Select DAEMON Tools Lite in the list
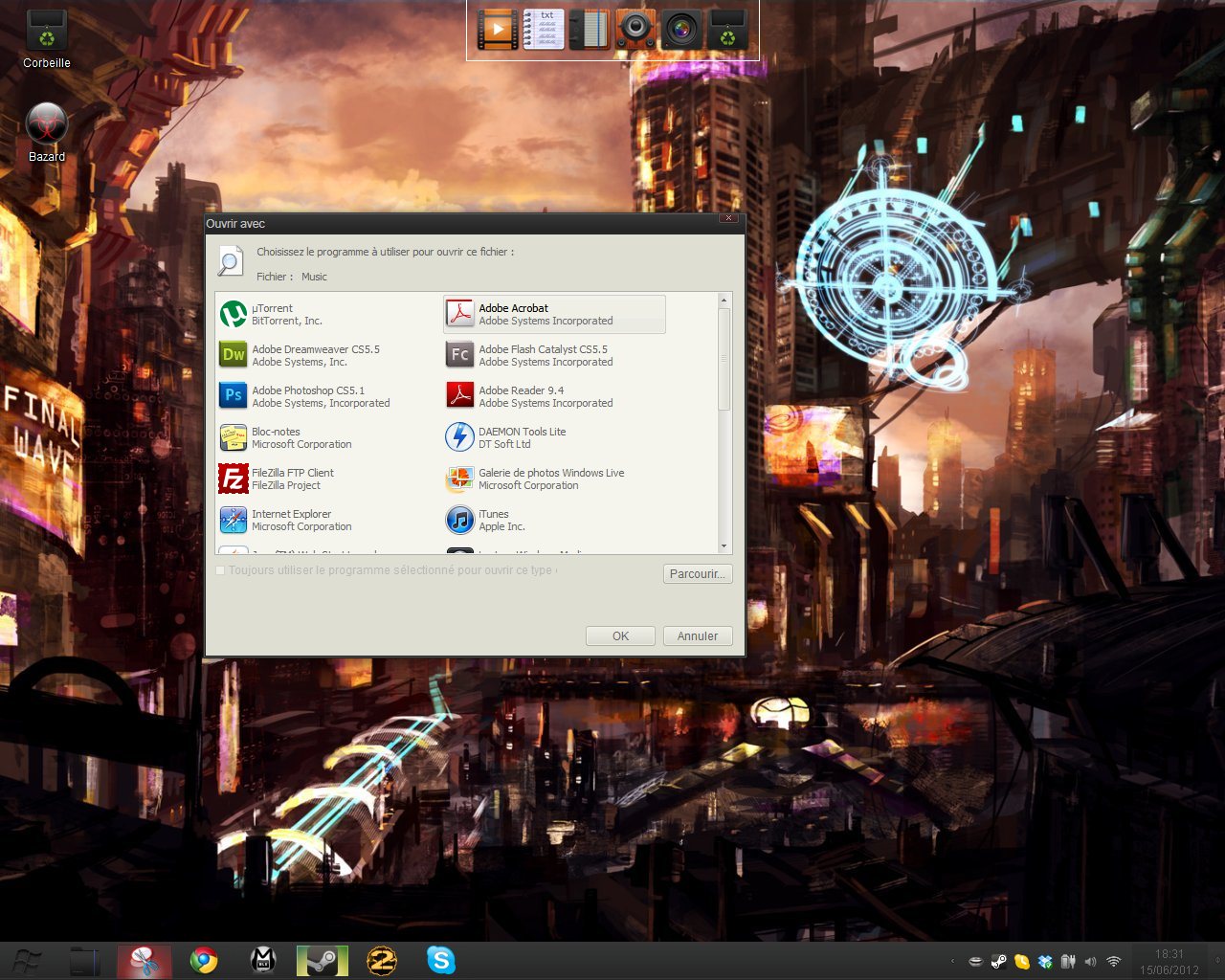The height and width of the screenshot is (980, 1225). click(523, 437)
